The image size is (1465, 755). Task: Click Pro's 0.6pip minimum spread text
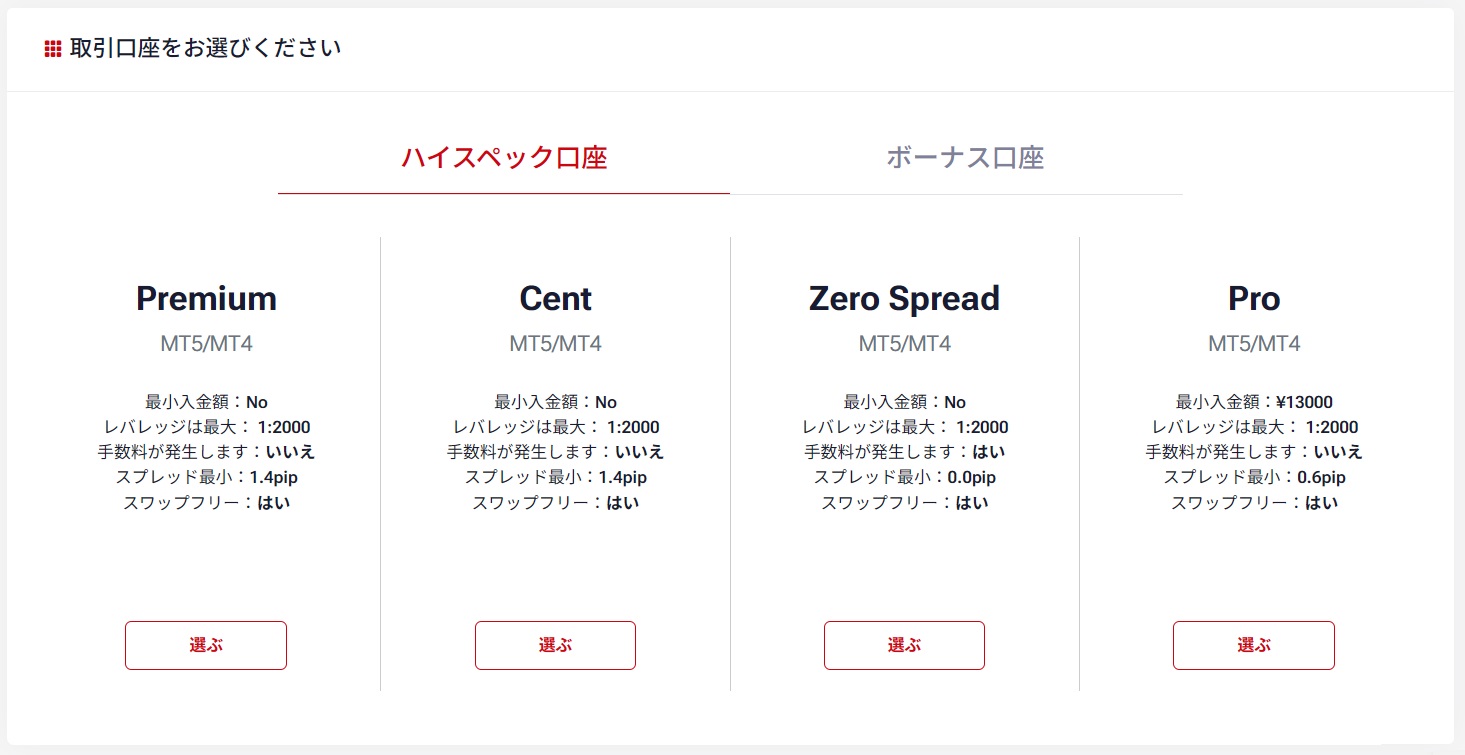pos(1321,477)
